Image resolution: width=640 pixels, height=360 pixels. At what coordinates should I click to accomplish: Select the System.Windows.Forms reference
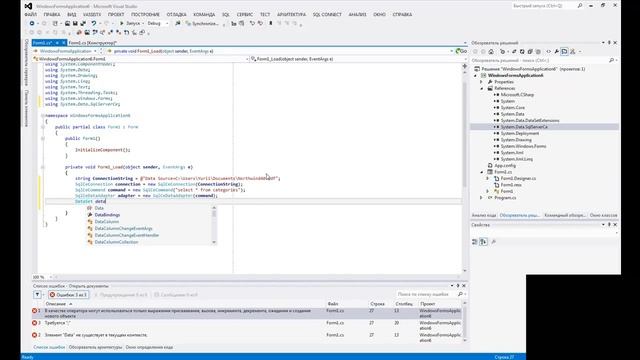pyautogui.click(x=523, y=146)
